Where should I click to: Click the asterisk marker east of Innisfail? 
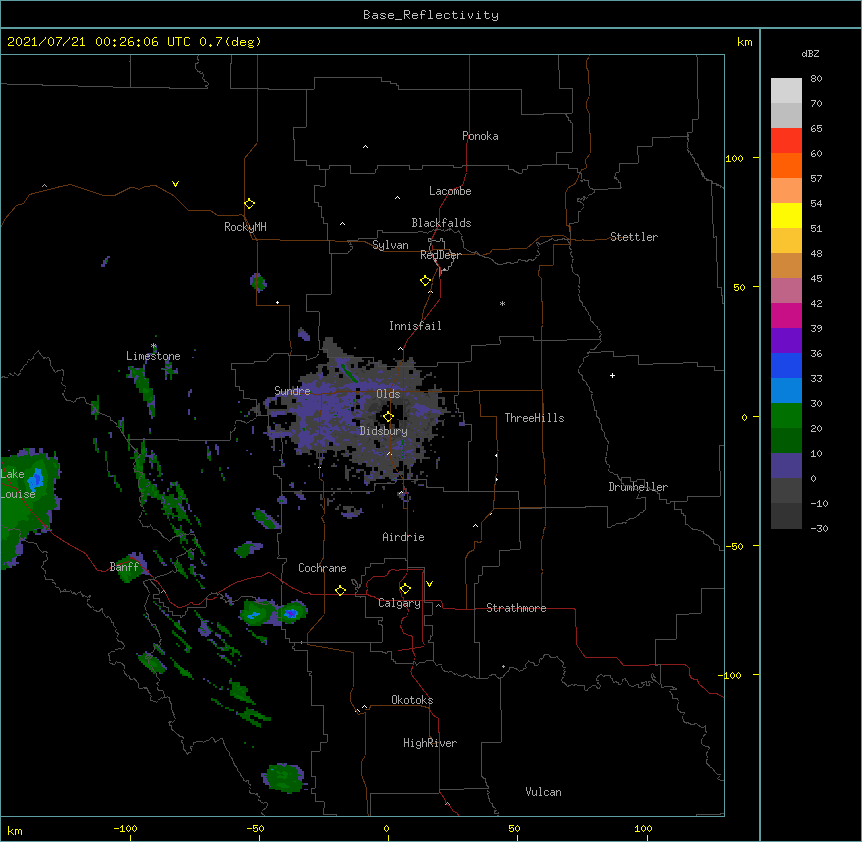pyautogui.click(x=502, y=304)
